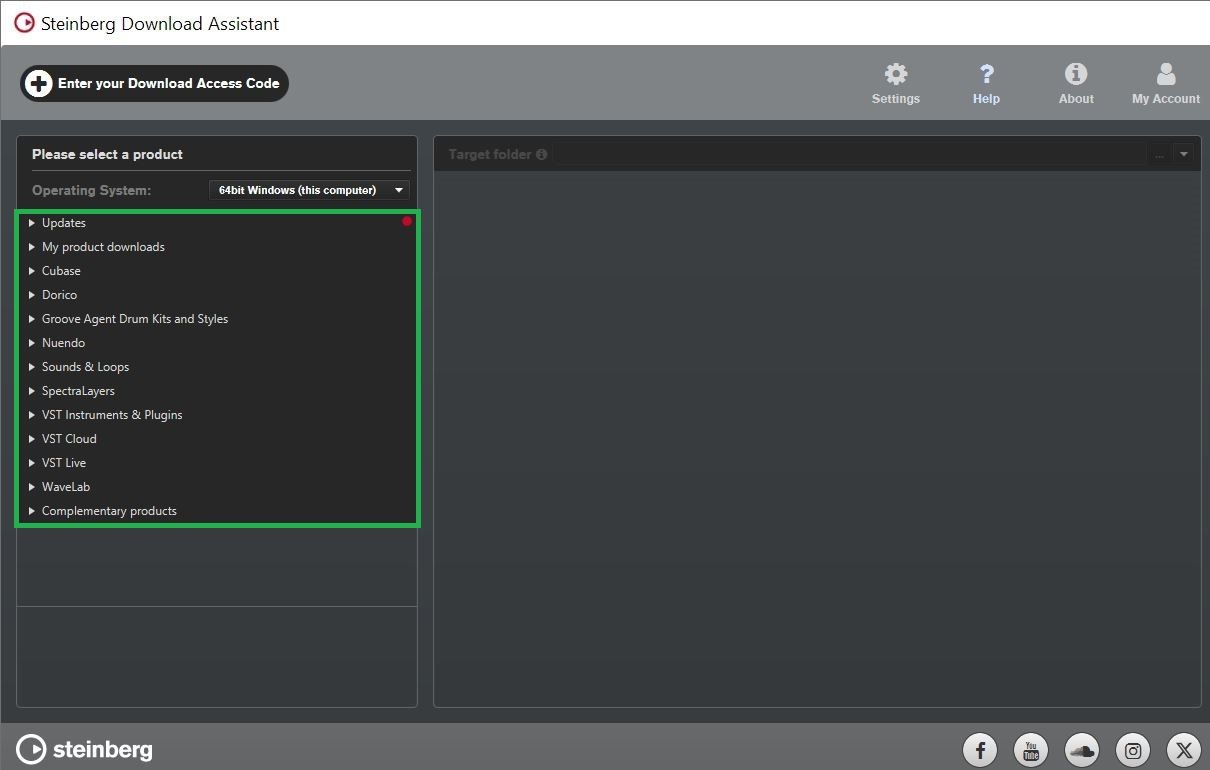This screenshot has height=770, width=1210.
Task: Expand the Dorico tree arrow
Action: [32, 295]
